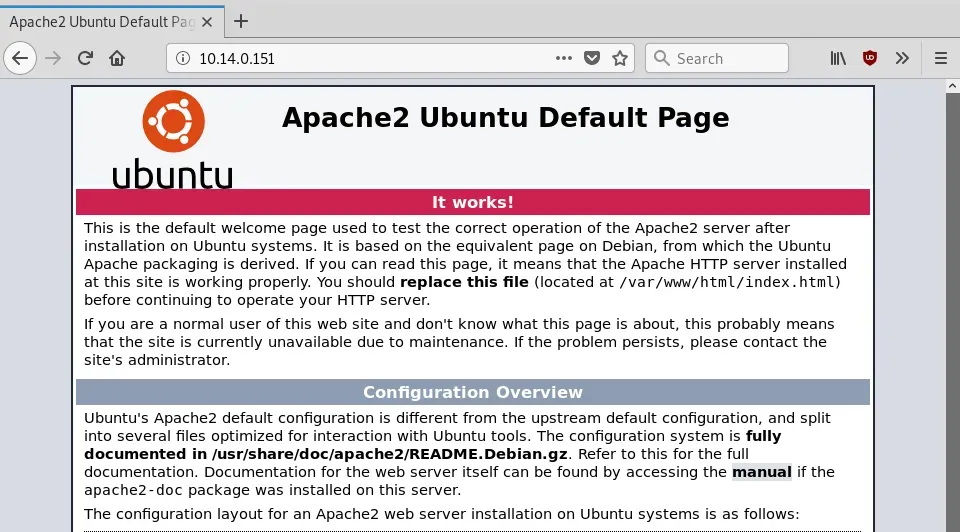Bookmark this page with the star
The image size is (960, 532).
(x=620, y=58)
